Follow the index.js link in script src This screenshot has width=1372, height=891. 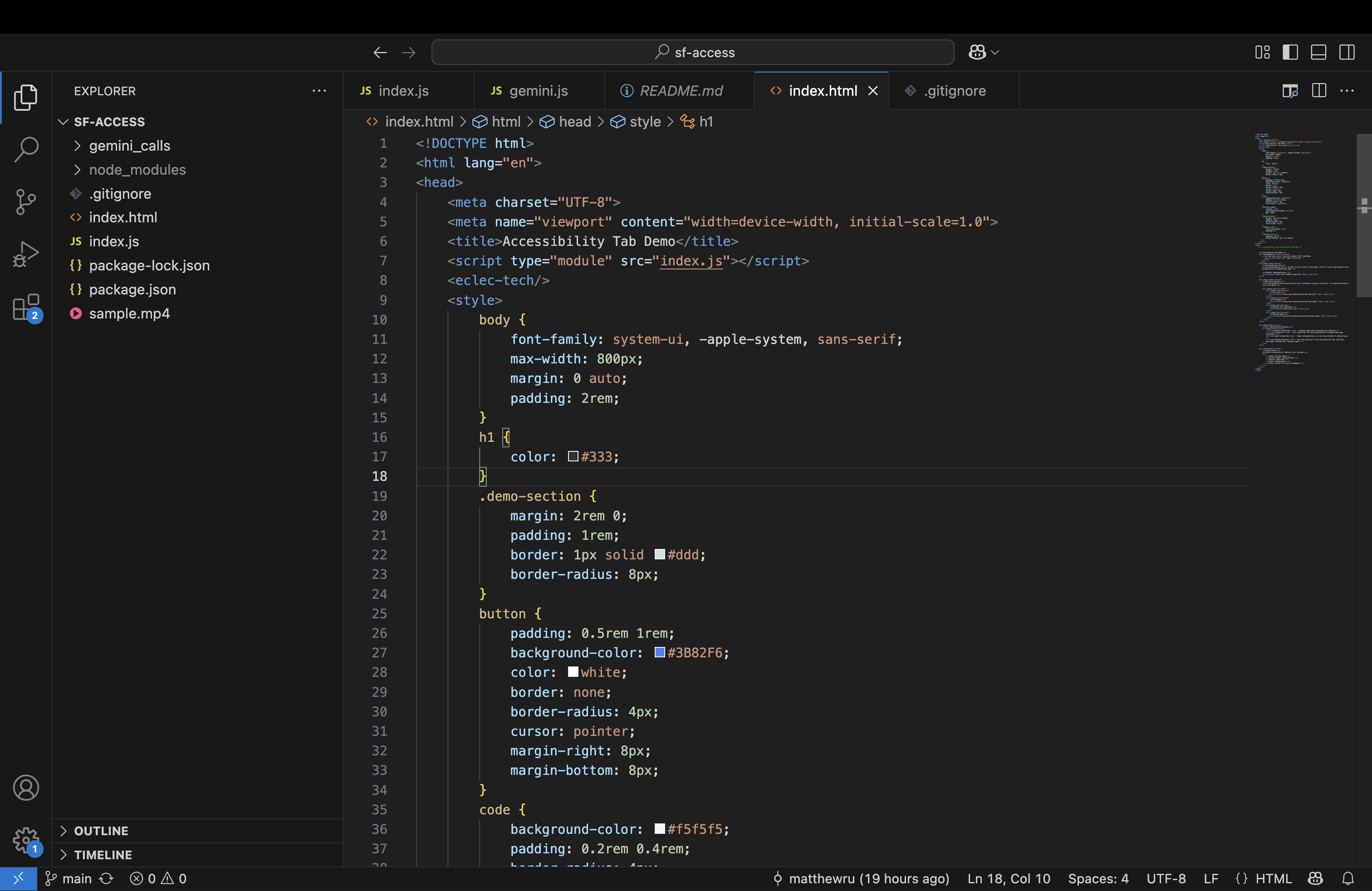(x=691, y=260)
